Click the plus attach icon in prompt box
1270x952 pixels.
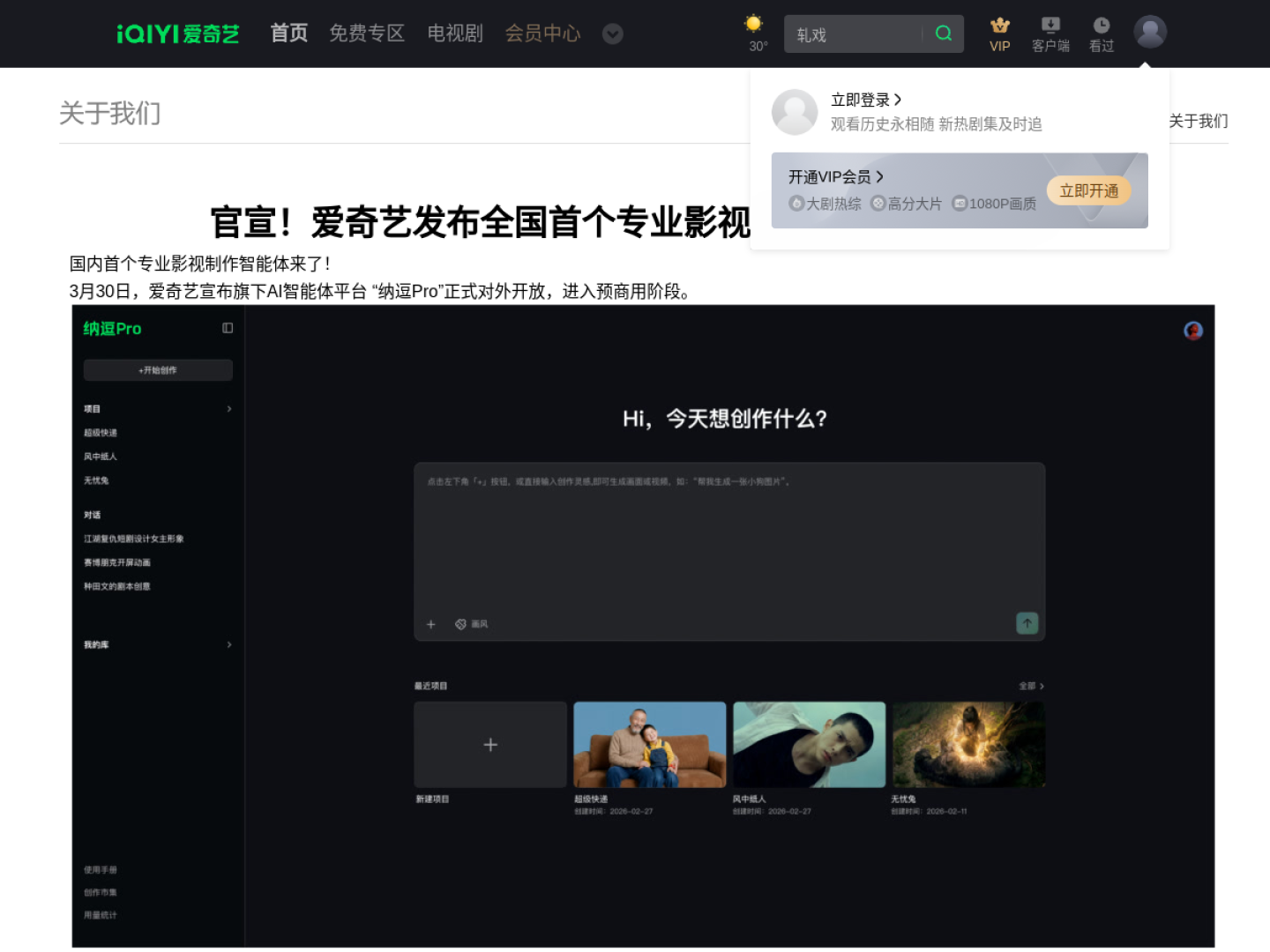431,624
